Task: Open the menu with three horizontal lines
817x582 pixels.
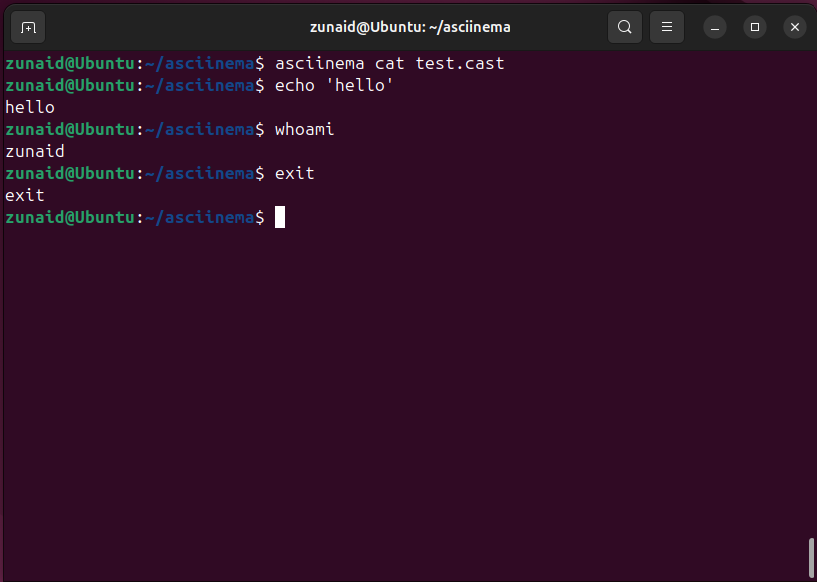Action: click(666, 27)
